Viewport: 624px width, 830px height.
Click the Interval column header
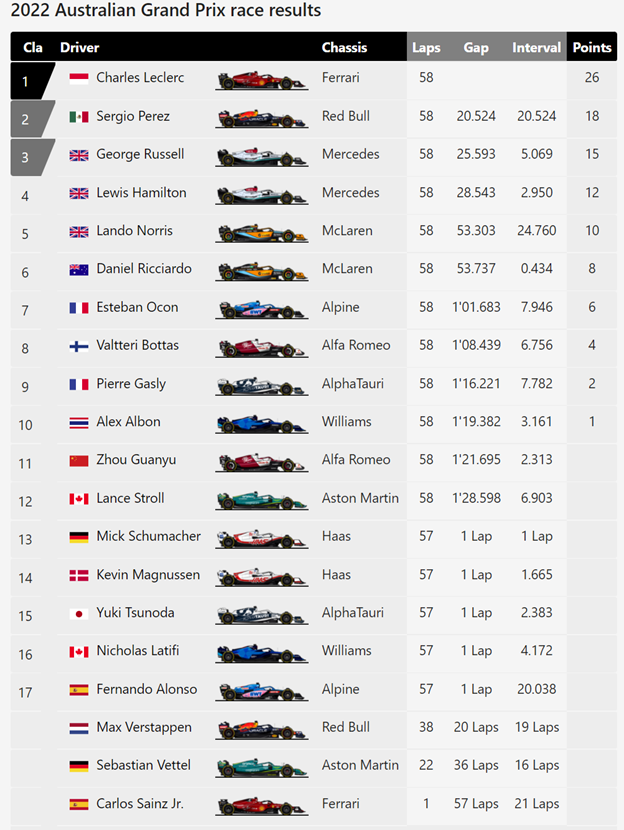pyautogui.click(x=536, y=47)
